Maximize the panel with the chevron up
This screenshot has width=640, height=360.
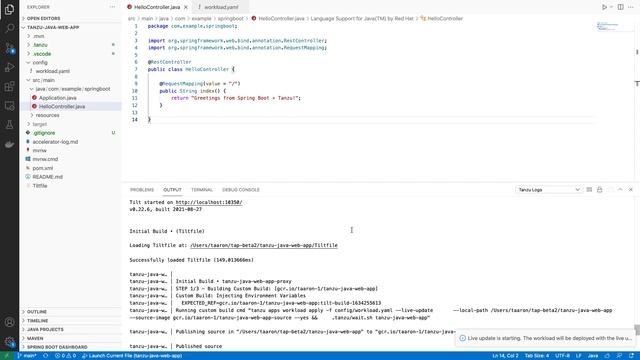point(620,189)
